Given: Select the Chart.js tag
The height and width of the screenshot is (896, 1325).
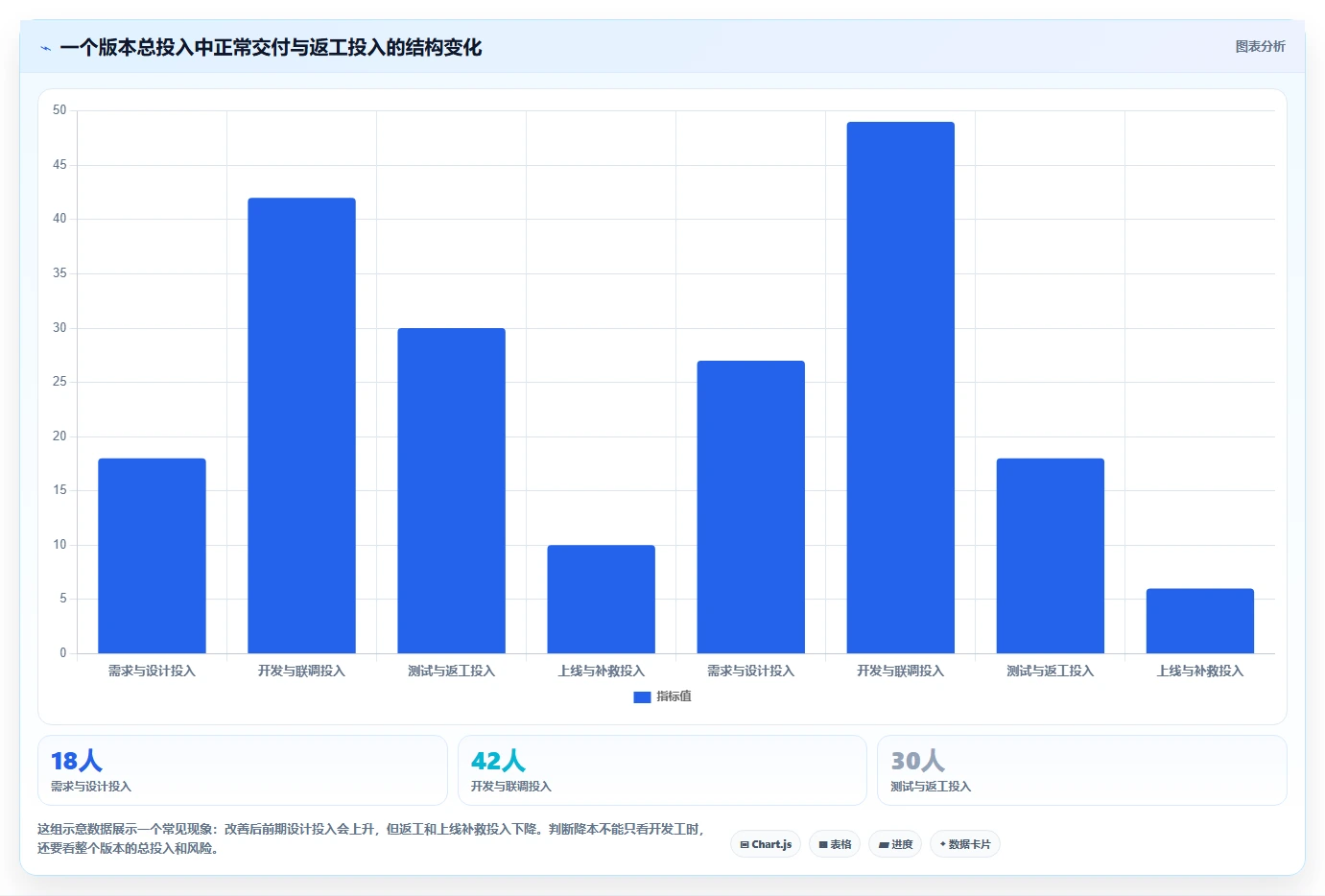Looking at the screenshot, I should coord(766,844).
